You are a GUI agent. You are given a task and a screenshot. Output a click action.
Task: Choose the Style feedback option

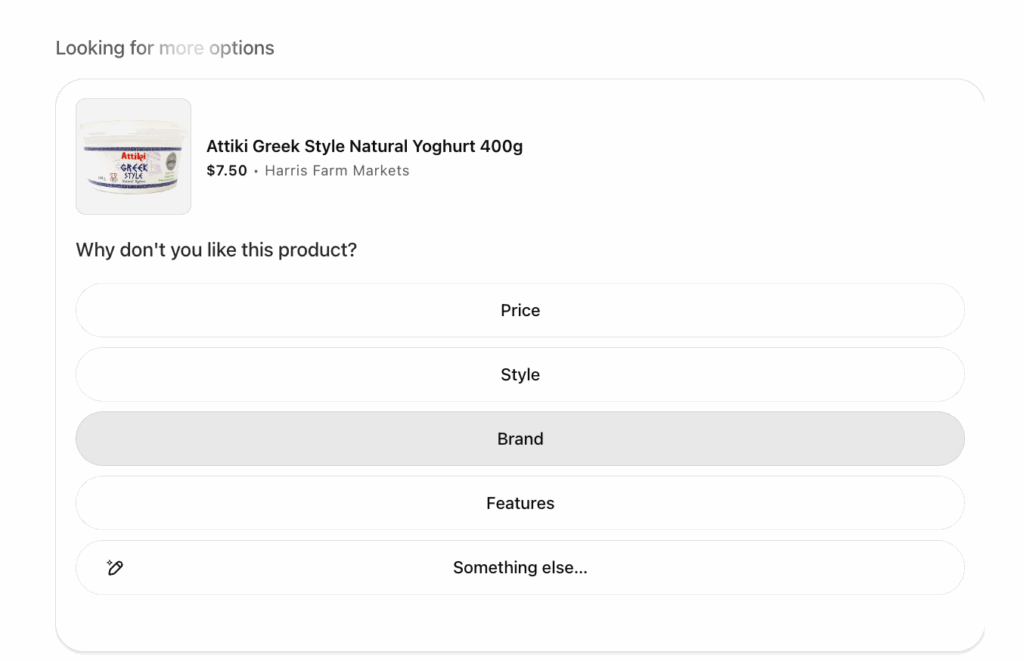pos(520,375)
